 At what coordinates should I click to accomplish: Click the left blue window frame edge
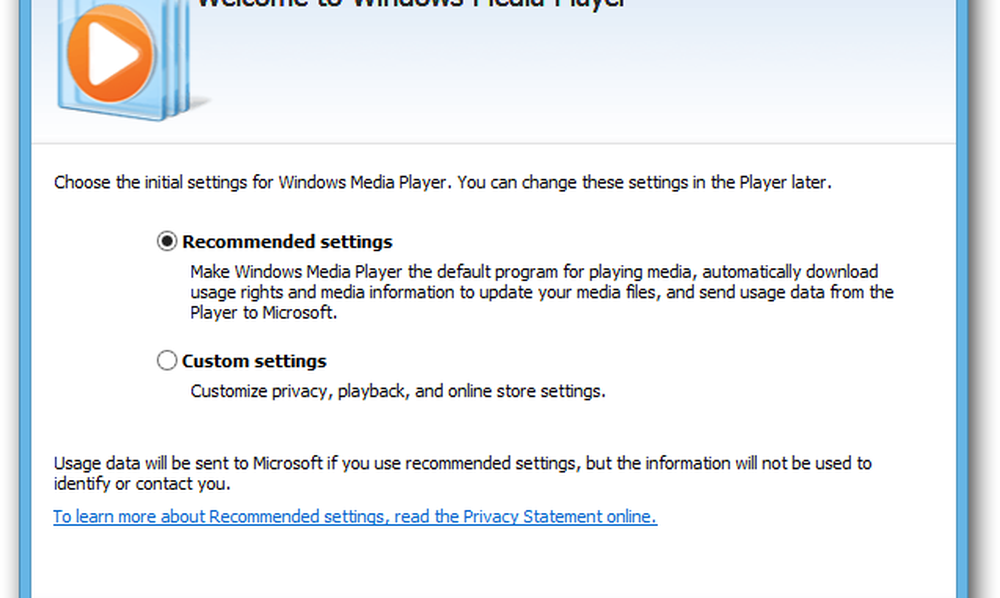tap(25, 300)
